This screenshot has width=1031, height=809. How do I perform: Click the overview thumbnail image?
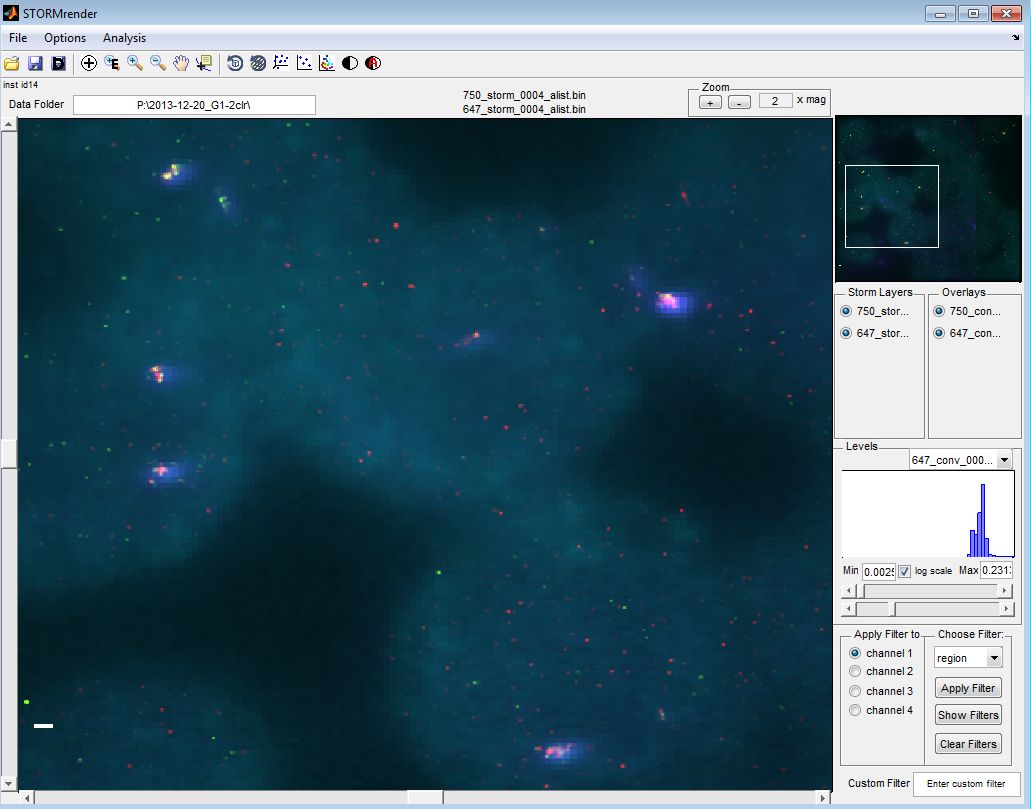click(x=928, y=199)
